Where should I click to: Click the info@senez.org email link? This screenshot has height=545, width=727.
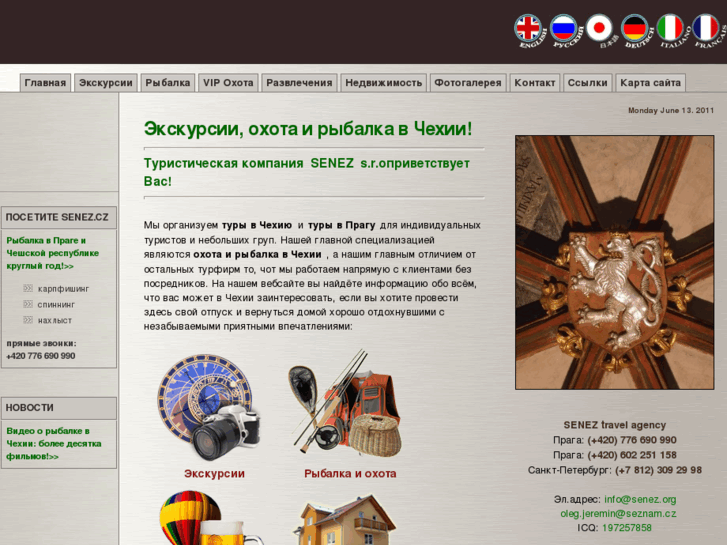pos(640,500)
